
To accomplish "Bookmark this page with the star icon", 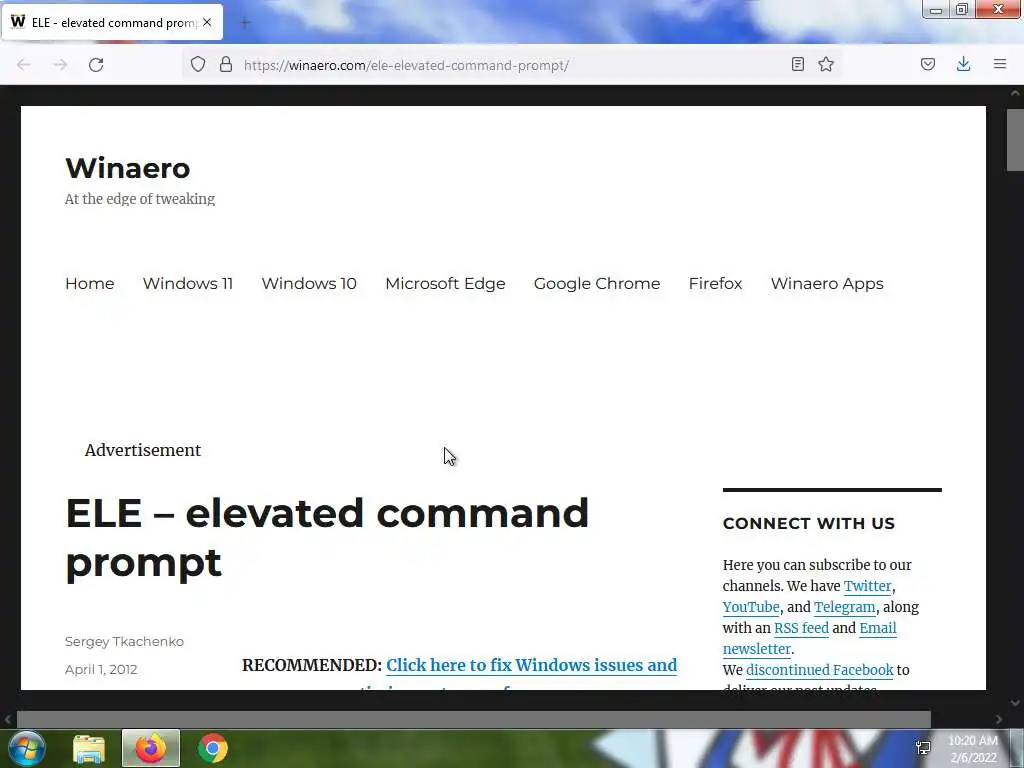I will point(826,64).
